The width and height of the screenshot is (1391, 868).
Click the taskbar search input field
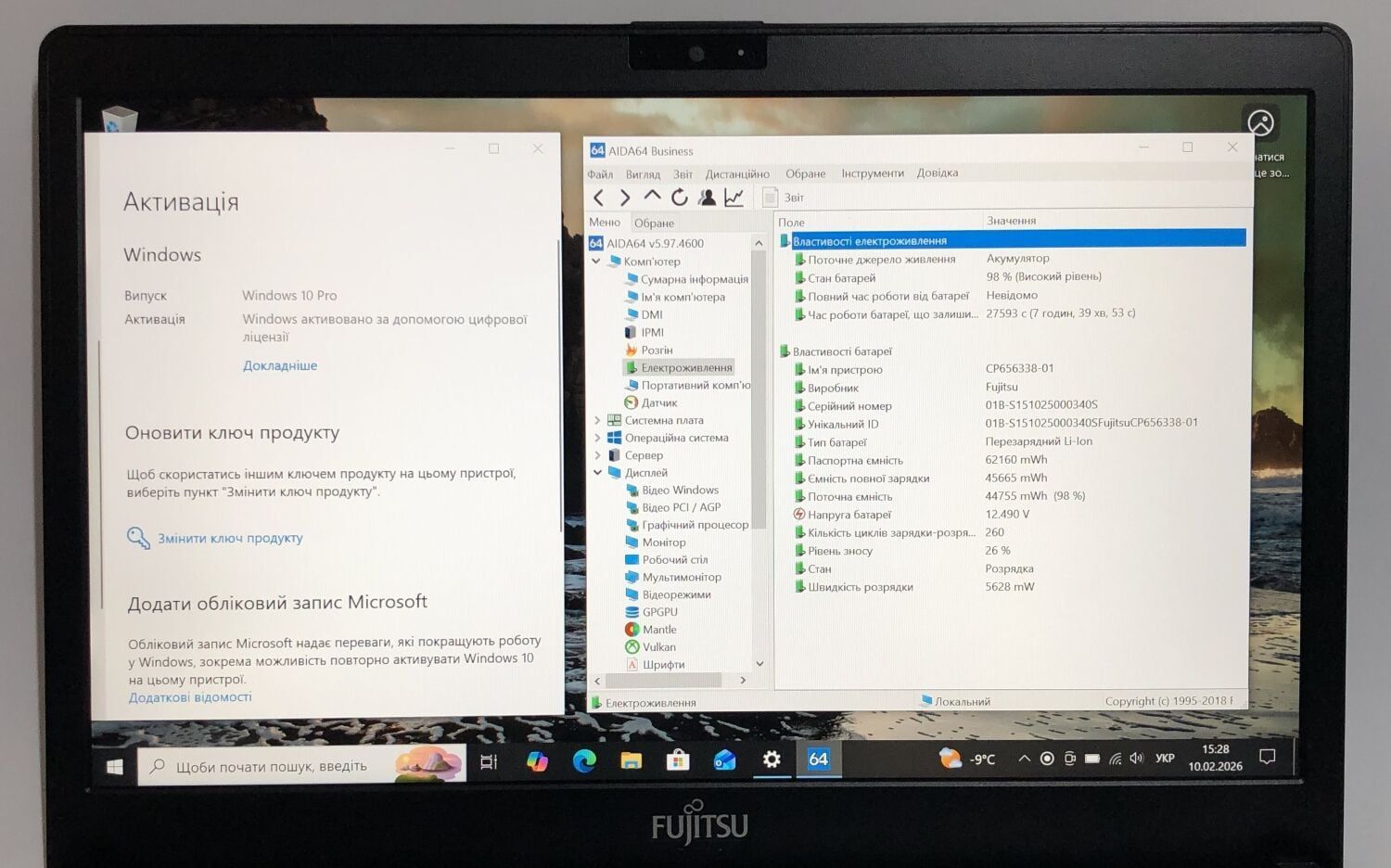pos(271,766)
